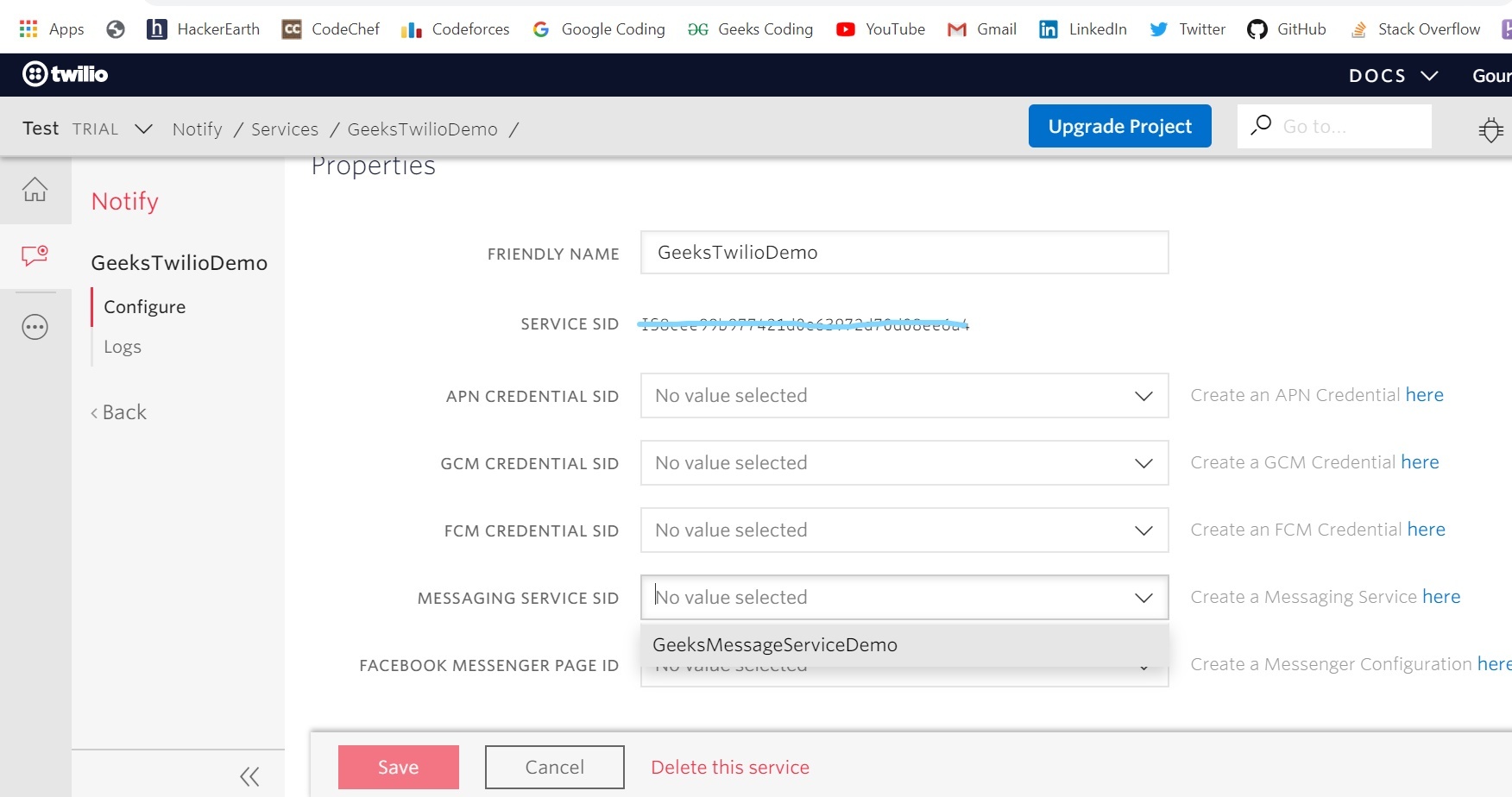Open the GCM Credential SID dropdown

904,463
